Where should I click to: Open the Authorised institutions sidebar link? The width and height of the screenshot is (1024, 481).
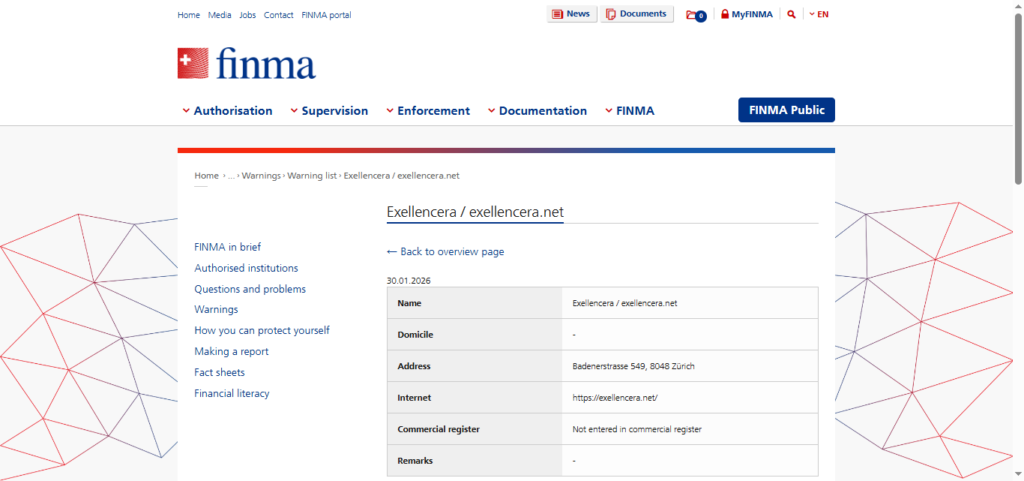pos(246,268)
